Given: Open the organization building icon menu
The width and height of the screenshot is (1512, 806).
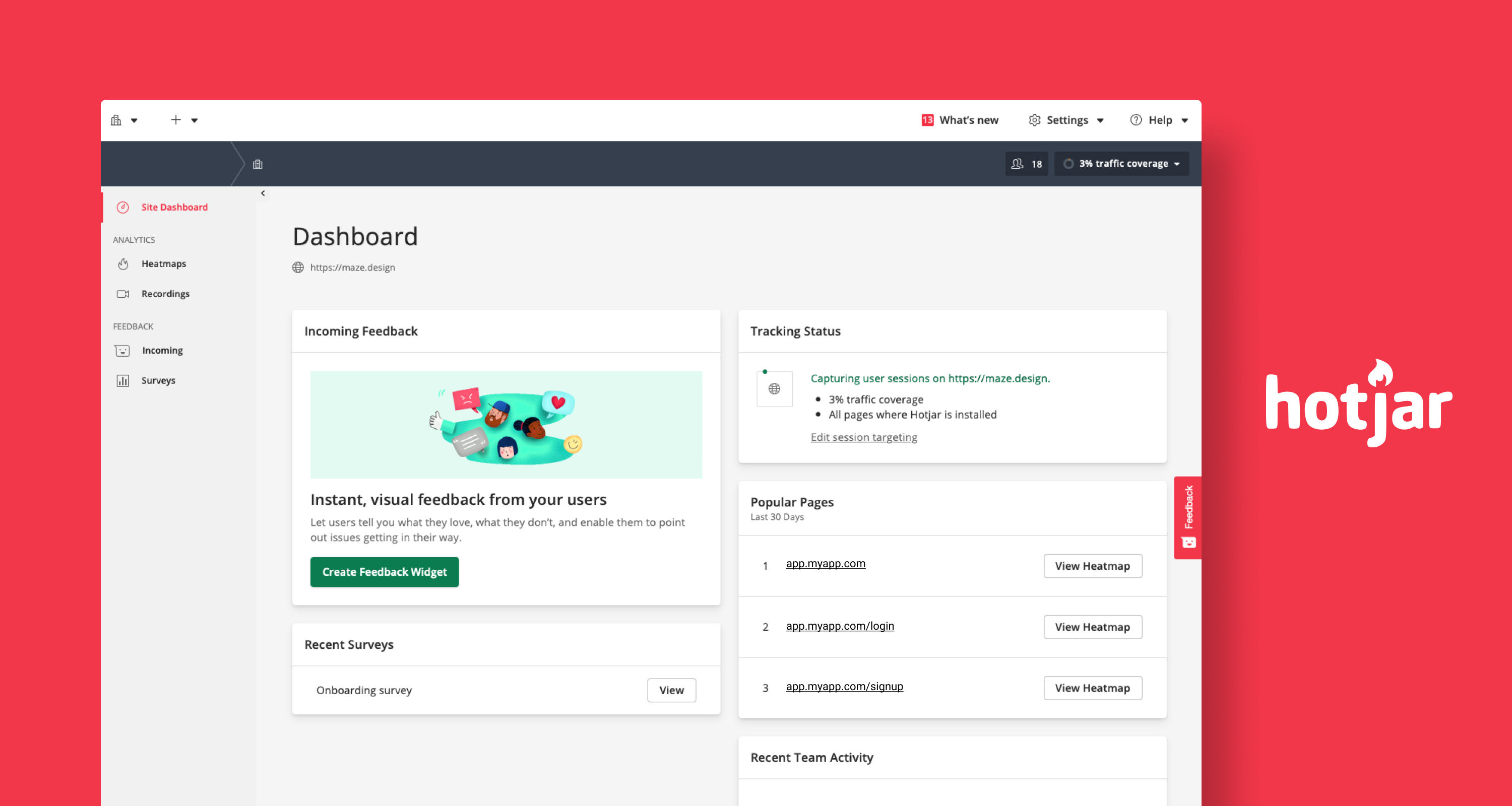Looking at the screenshot, I should pyautogui.click(x=116, y=120).
